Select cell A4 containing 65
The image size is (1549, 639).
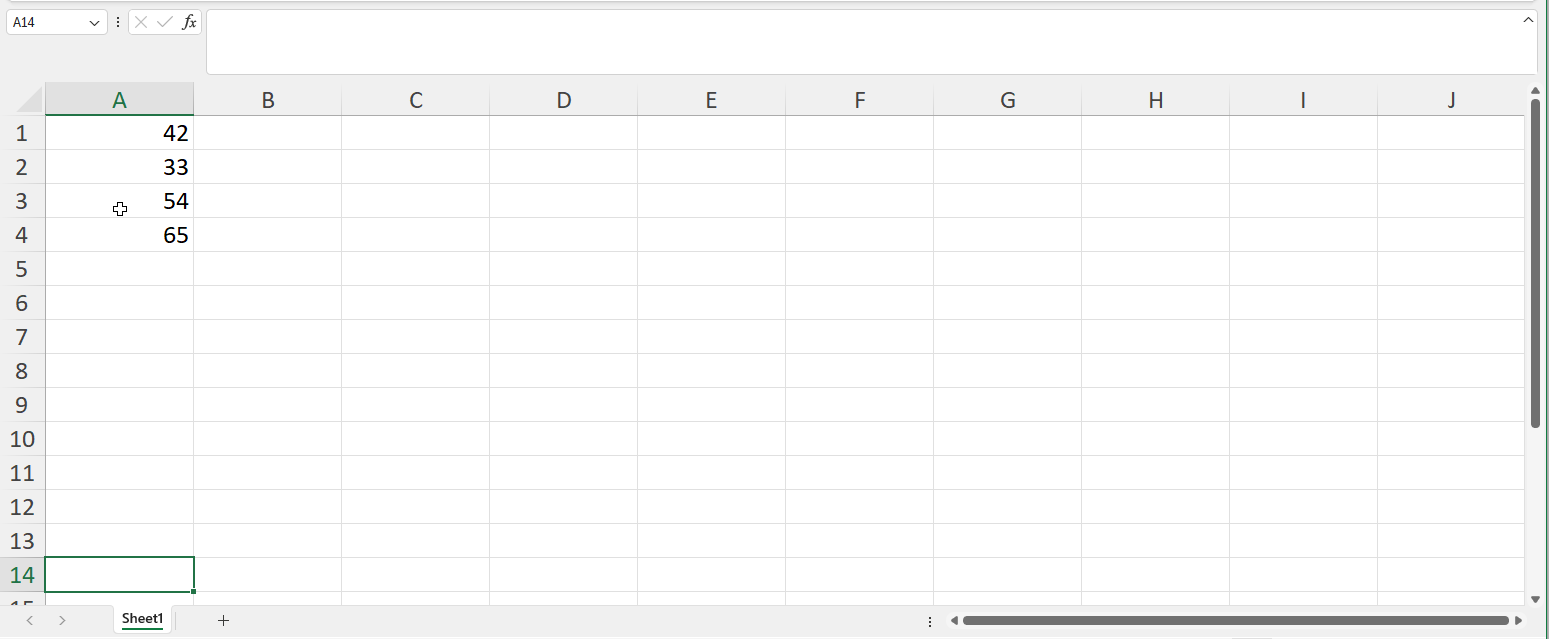point(120,235)
